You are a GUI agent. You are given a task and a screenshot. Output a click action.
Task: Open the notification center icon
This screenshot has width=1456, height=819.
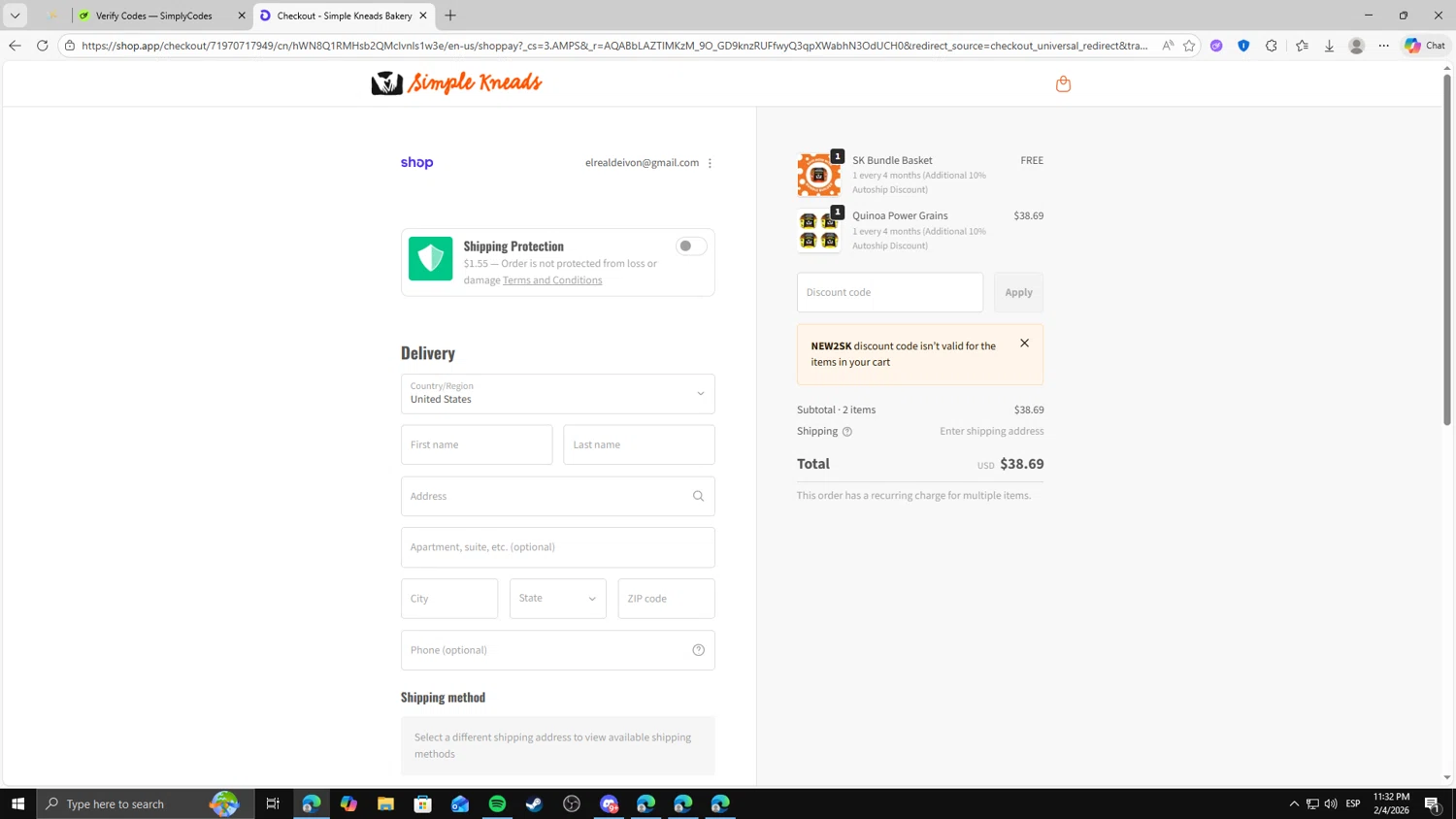(x=1433, y=803)
